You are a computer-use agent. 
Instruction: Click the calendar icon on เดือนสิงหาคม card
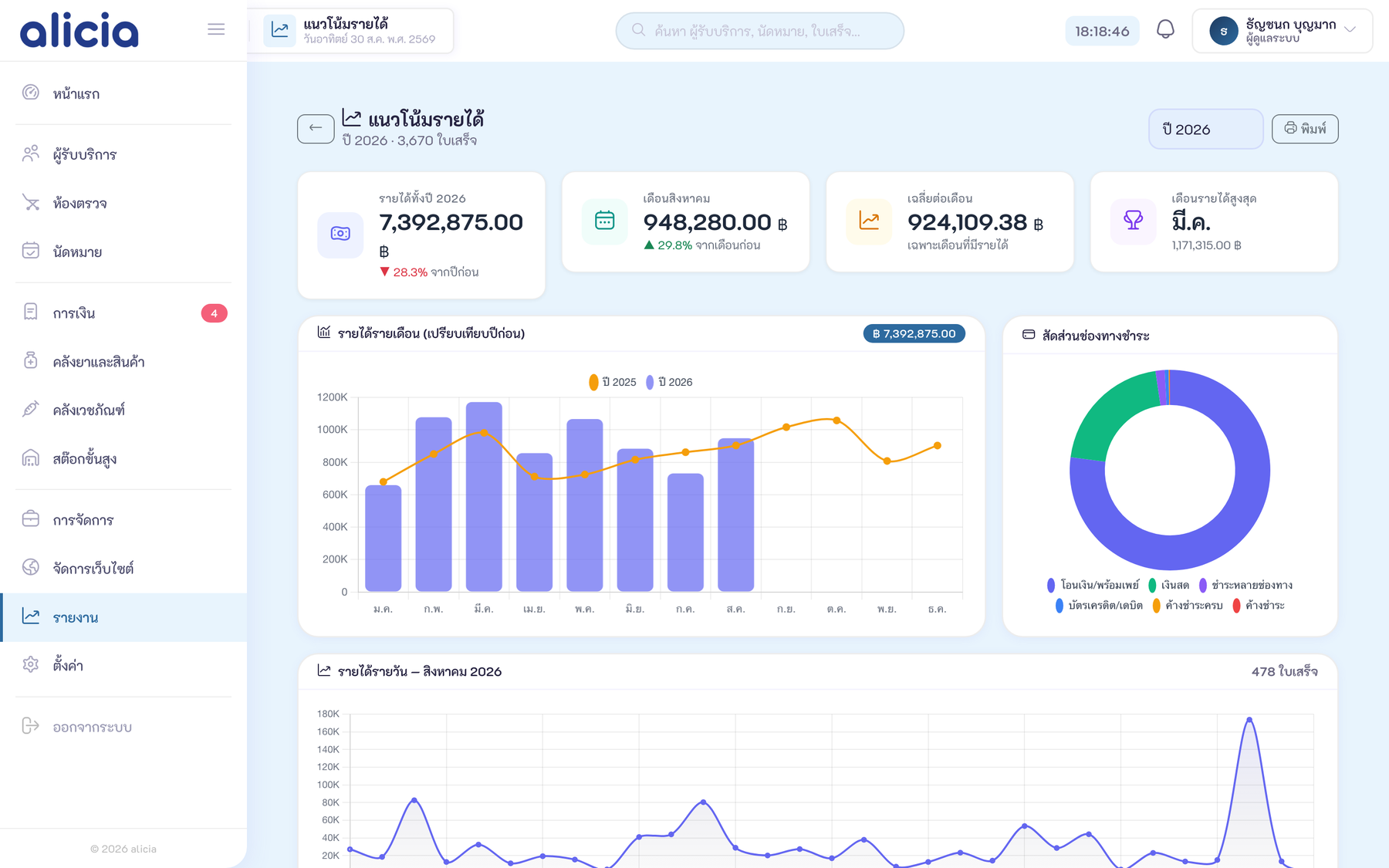pos(605,221)
